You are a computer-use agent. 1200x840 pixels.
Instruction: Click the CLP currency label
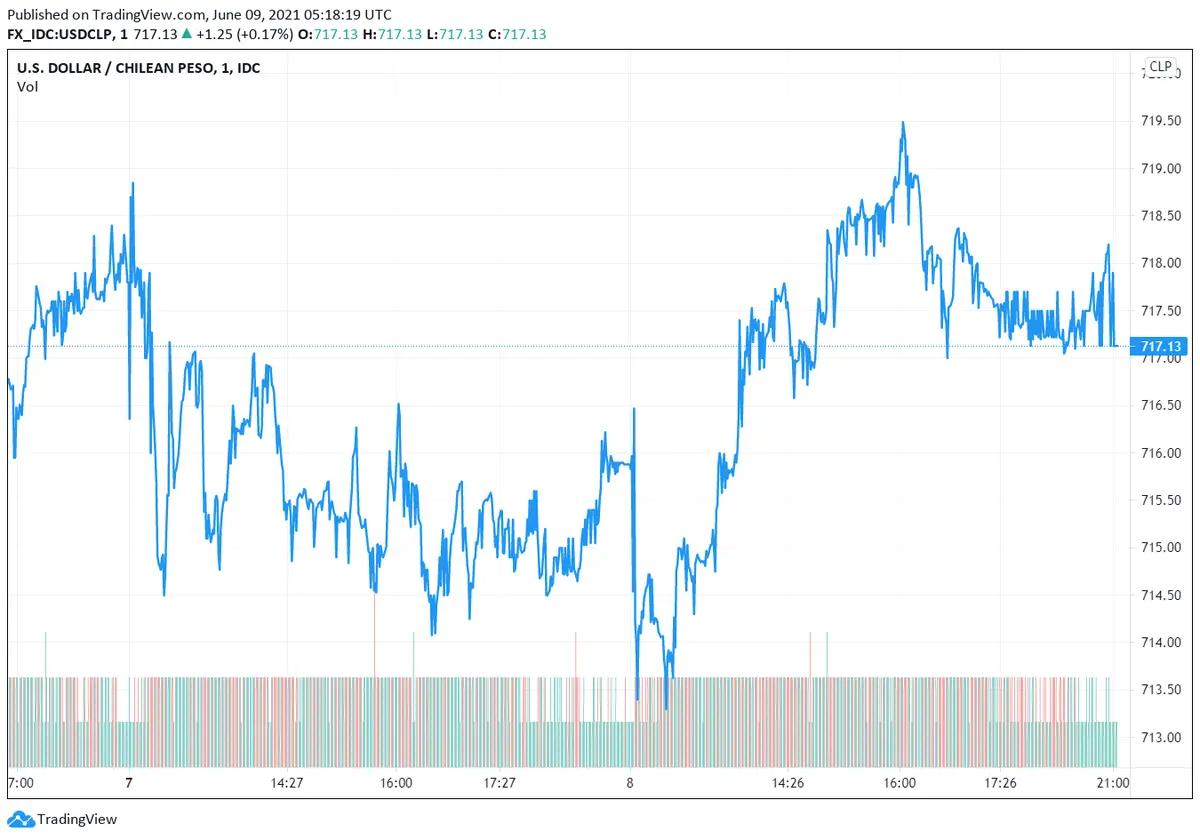tap(1160, 67)
